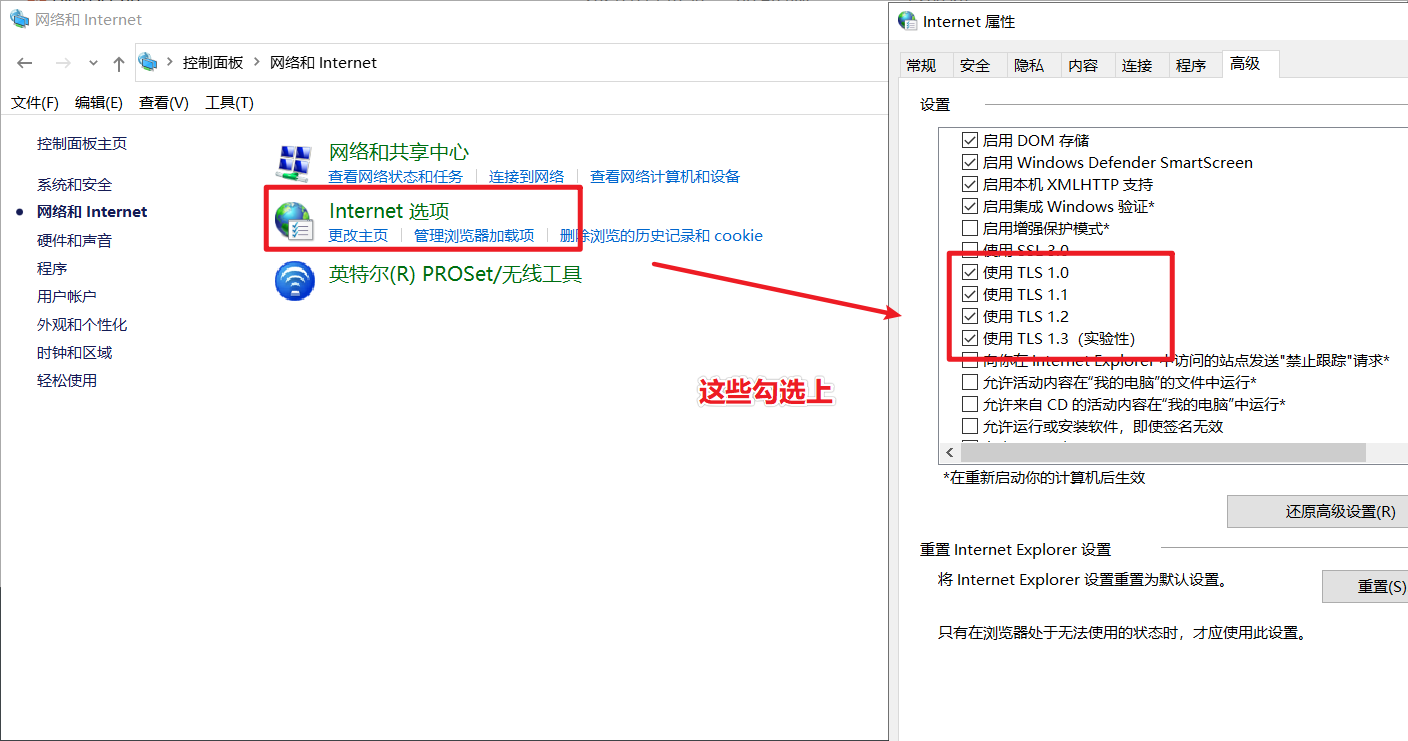
Task: Open 英特尔(R) PROSet/无线工具 link
Action: [455, 273]
